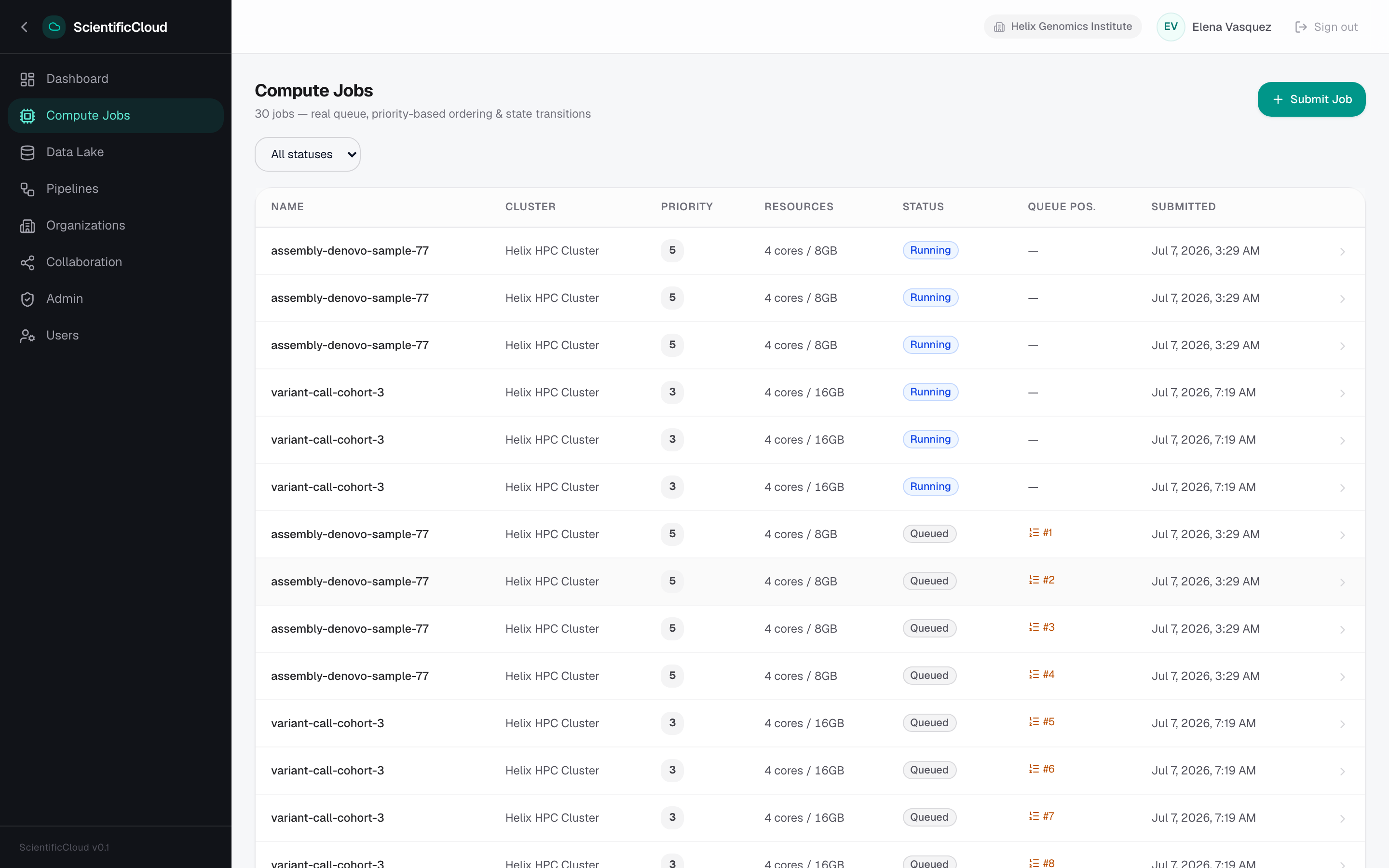The height and width of the screenshot is (868, 1389).
Task: Click the QUEUE POS. column header
Action: click(1061, 207)
